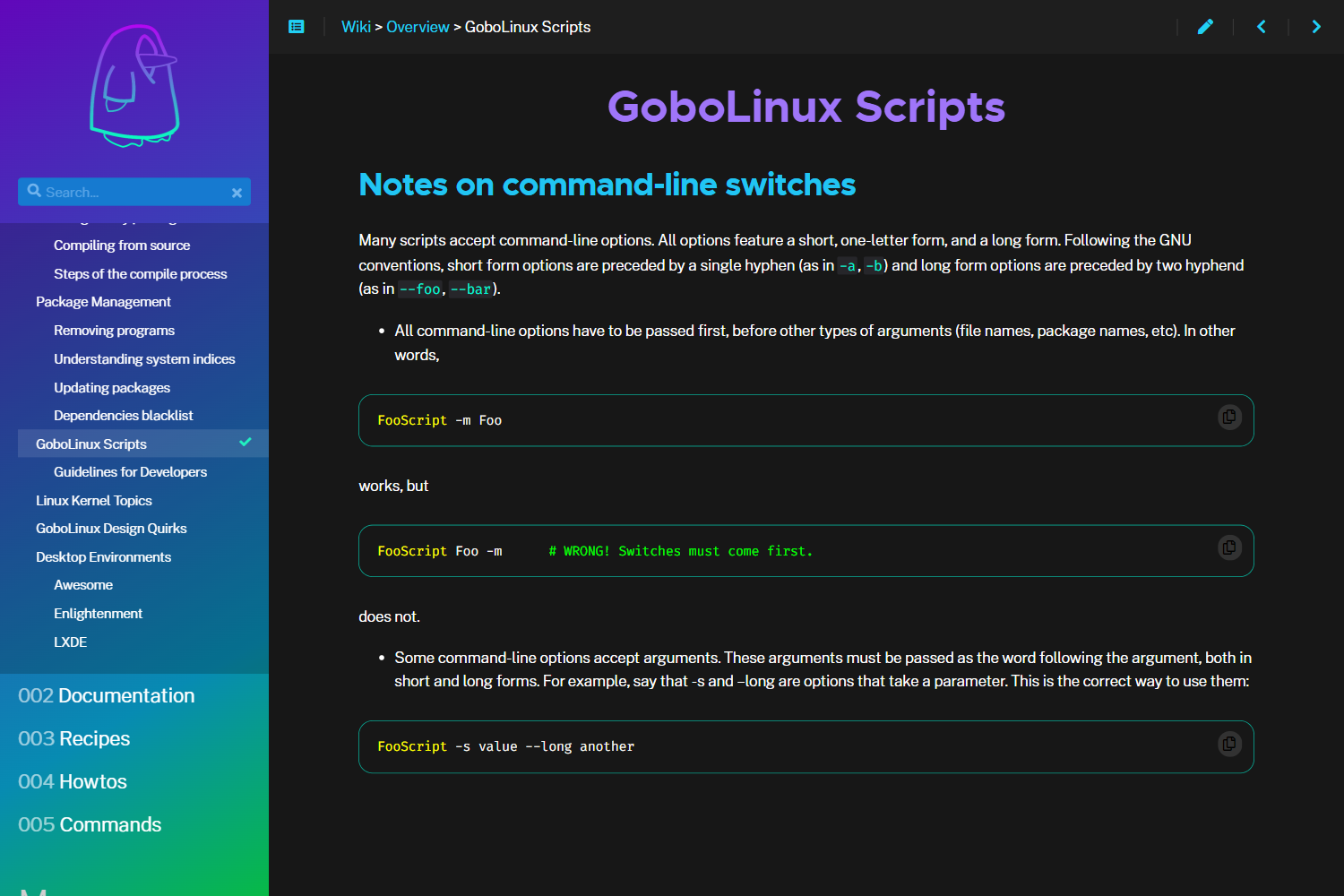Copy the FooScript -s value code snippet
The image size is (1344, 896).
click(x=1228, y=744)
